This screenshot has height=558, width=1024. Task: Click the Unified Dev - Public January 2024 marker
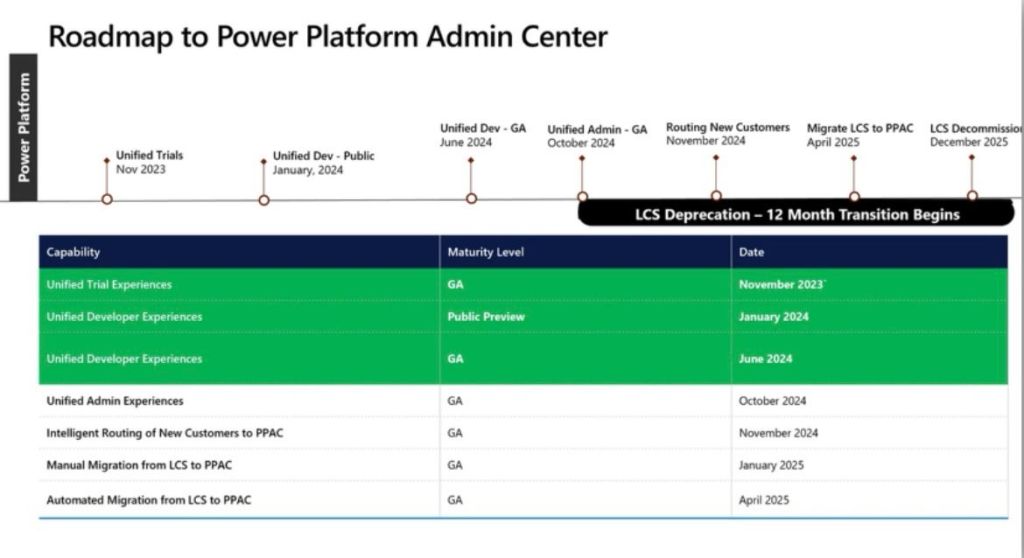tap(264, 200)
